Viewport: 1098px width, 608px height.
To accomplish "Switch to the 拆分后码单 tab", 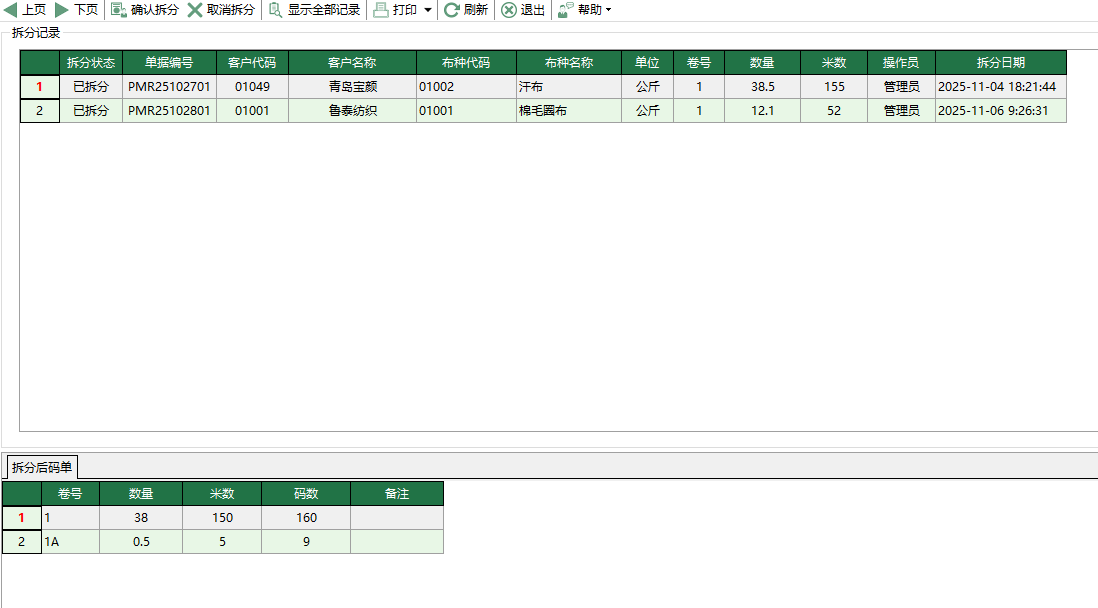I will (42, 467).
